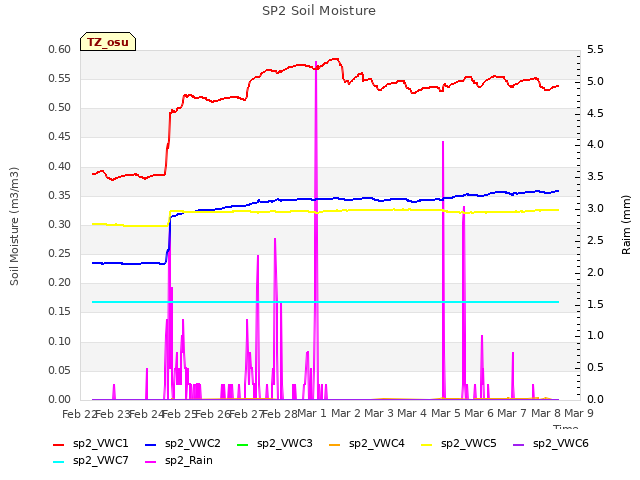640x480 pixels.
Task: Toggle the sp2_VWC3 legend entry
Action: (275, 444)
